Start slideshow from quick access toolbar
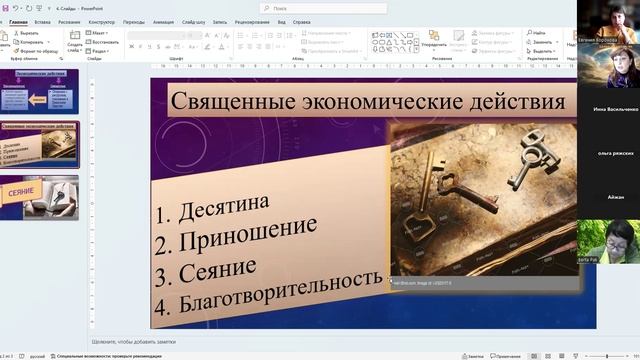The image size is (640, 360). click(39, 8)
